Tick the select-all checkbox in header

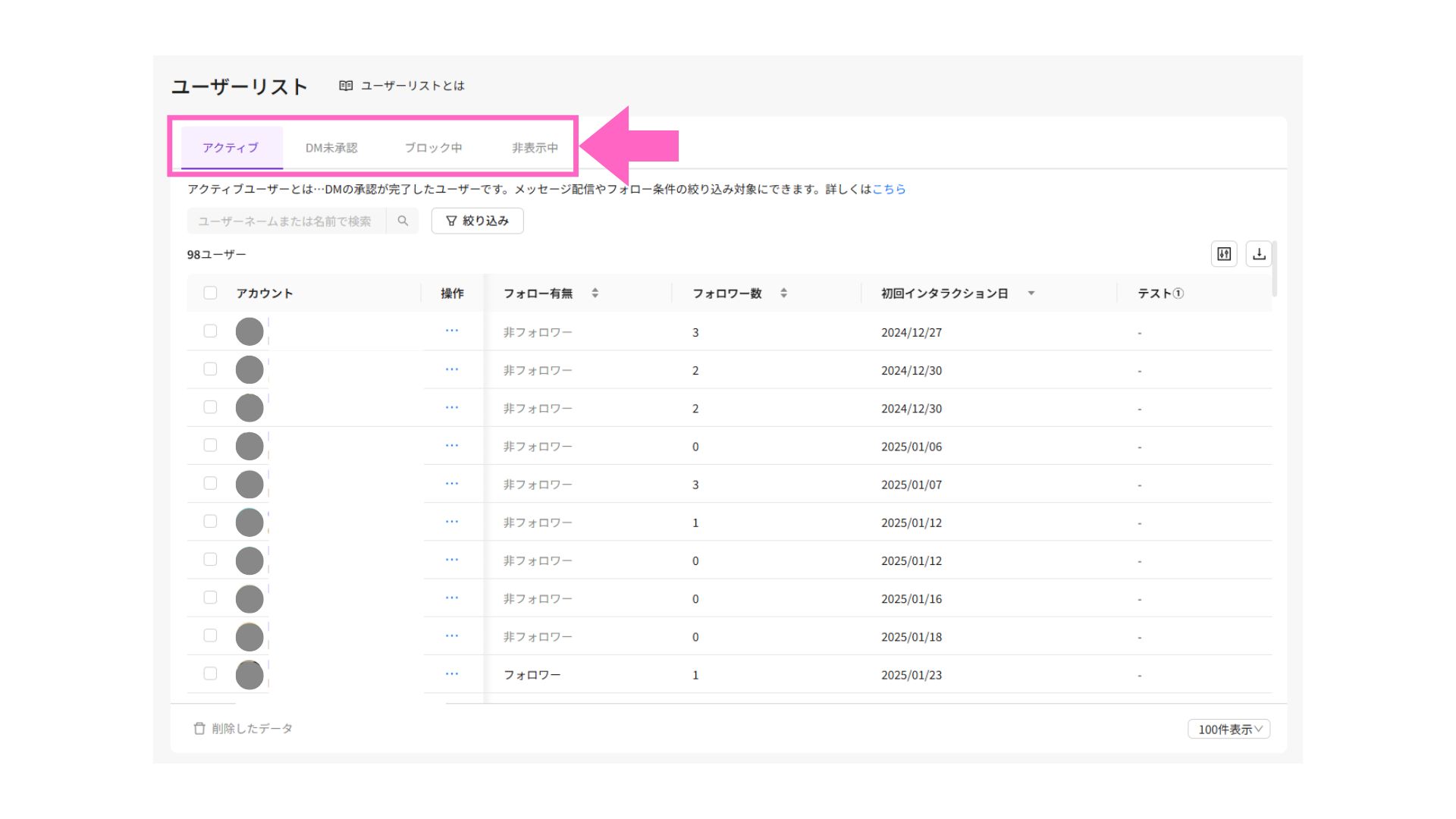210,293
